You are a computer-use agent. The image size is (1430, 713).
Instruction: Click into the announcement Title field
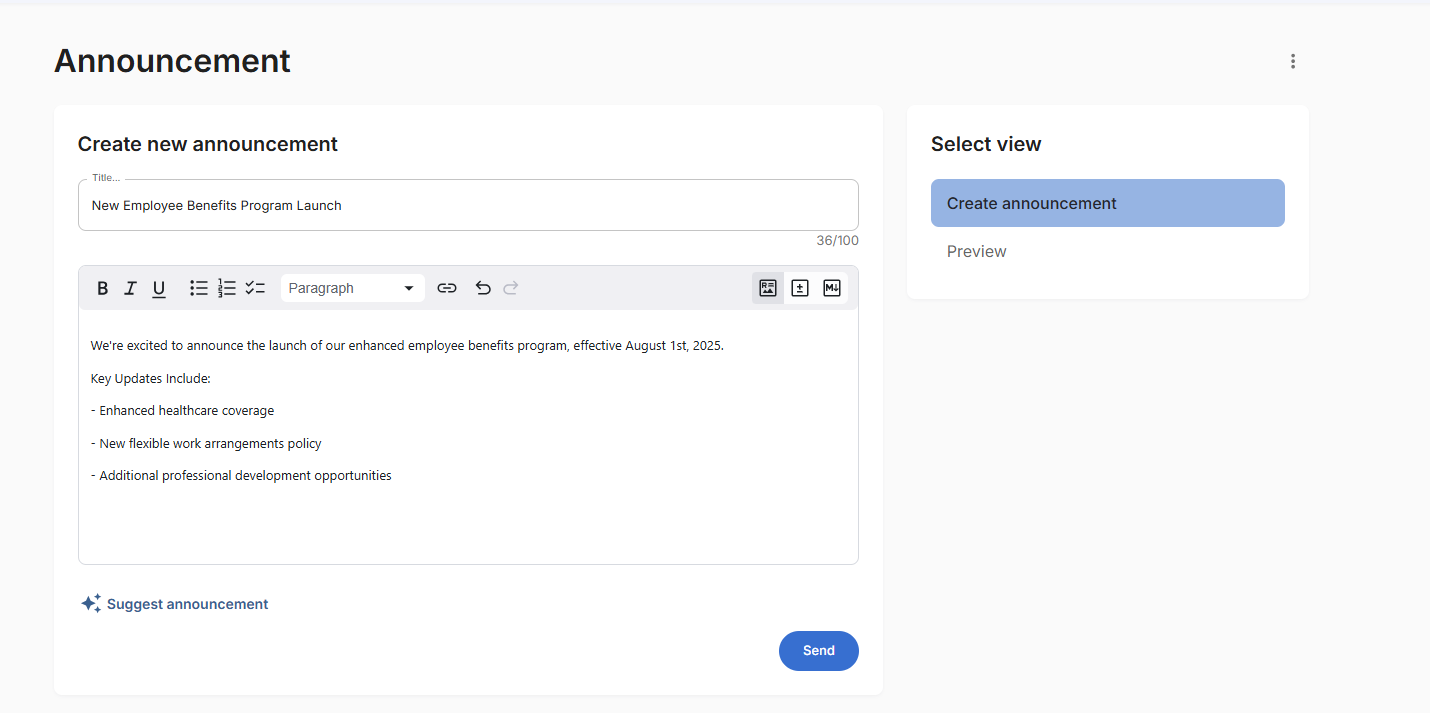468,206
